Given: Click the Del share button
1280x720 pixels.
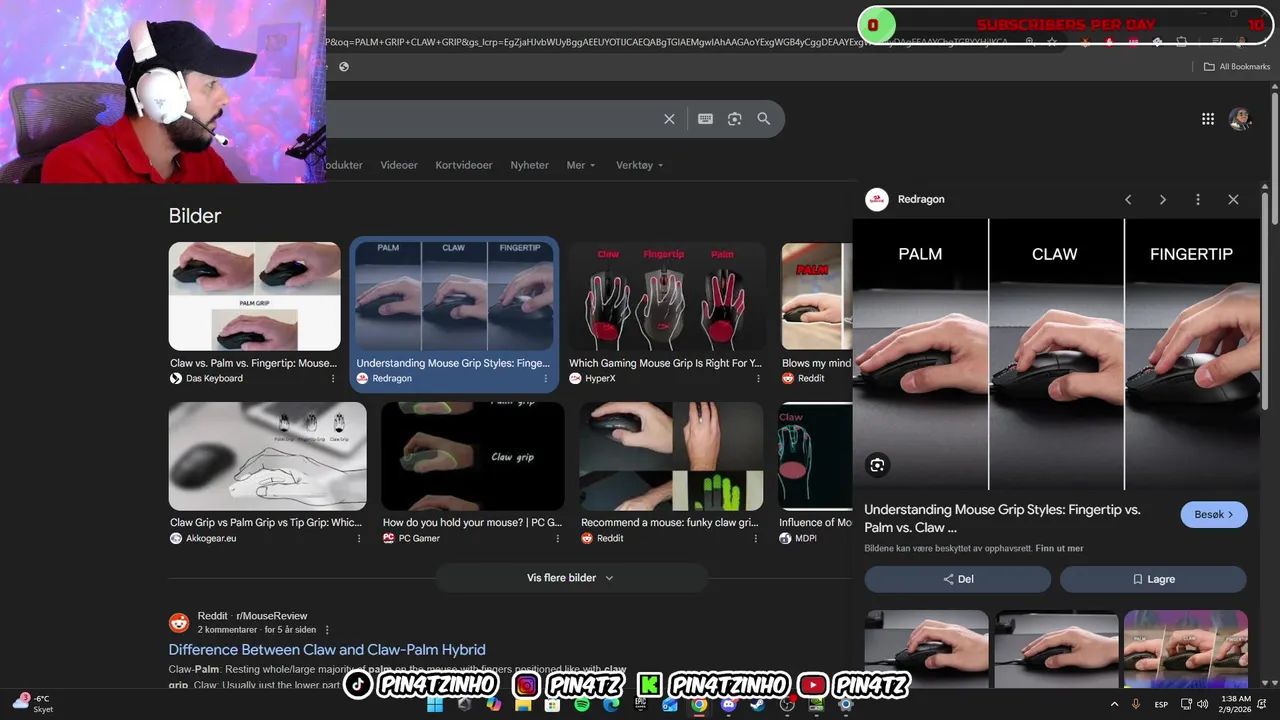Looking at the screenshot, I should pos(958,579).
